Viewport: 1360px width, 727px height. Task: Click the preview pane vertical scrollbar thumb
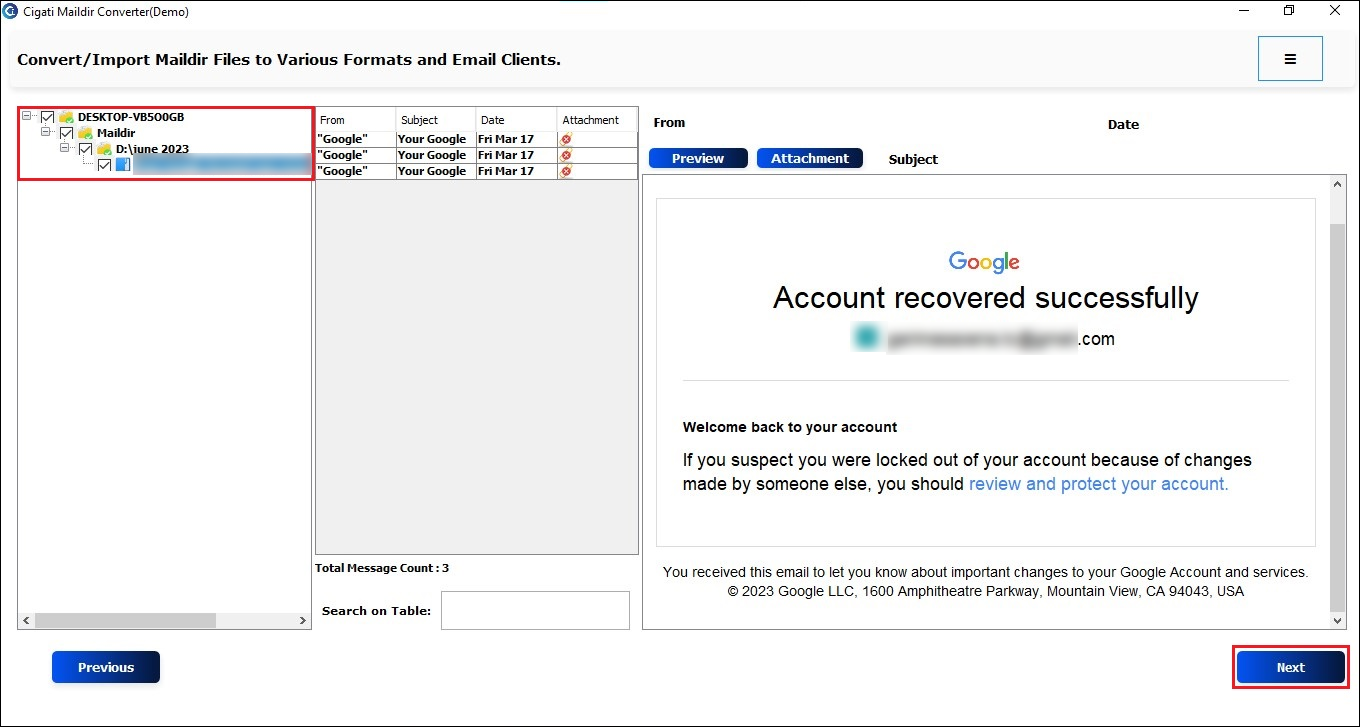[x=1338, y=417]
